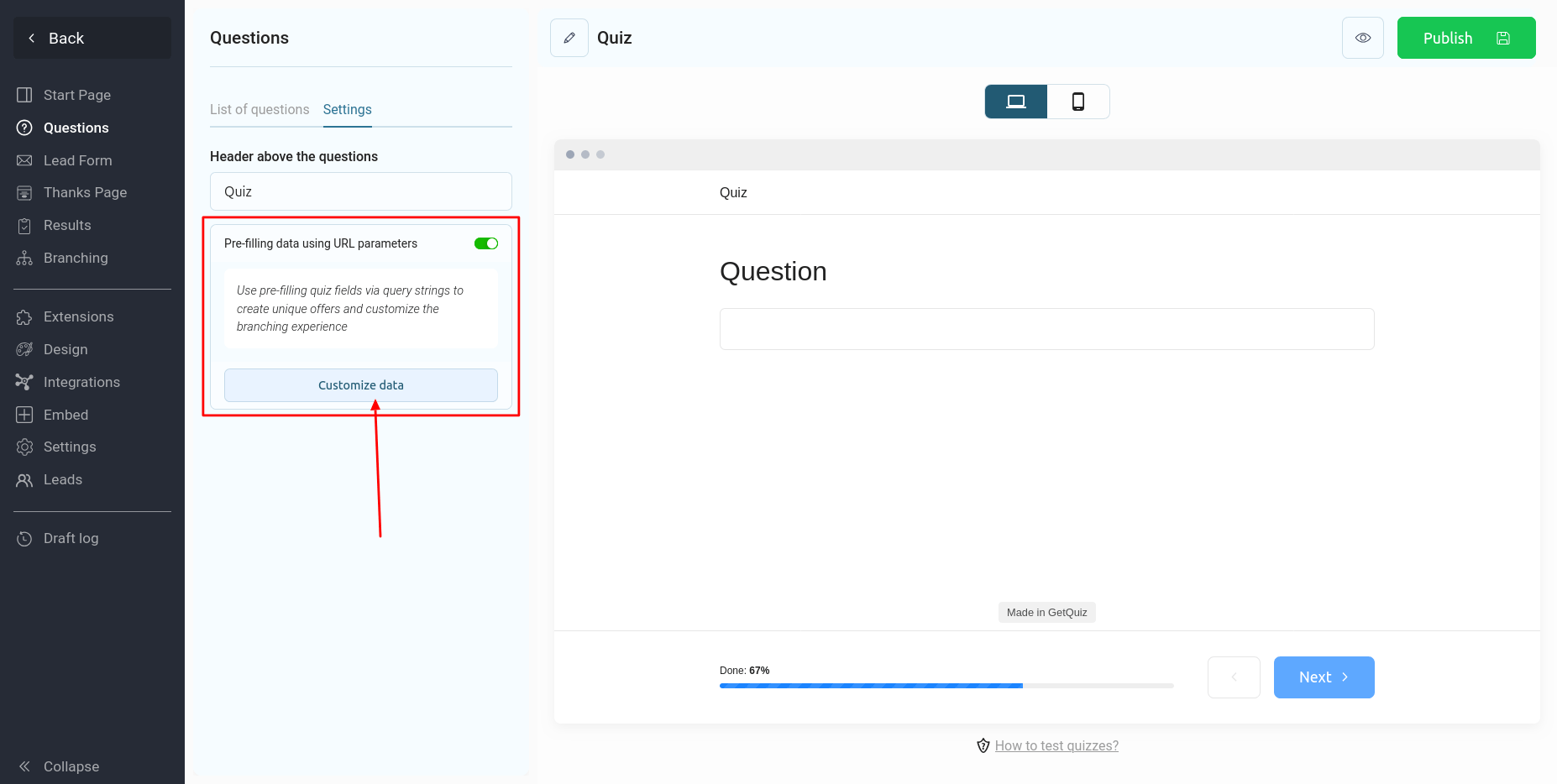The width and height of the screenshot is (1557, 784).
Task: Click the Customize data button
Action: pyautogui.click(x=361, y=385)
